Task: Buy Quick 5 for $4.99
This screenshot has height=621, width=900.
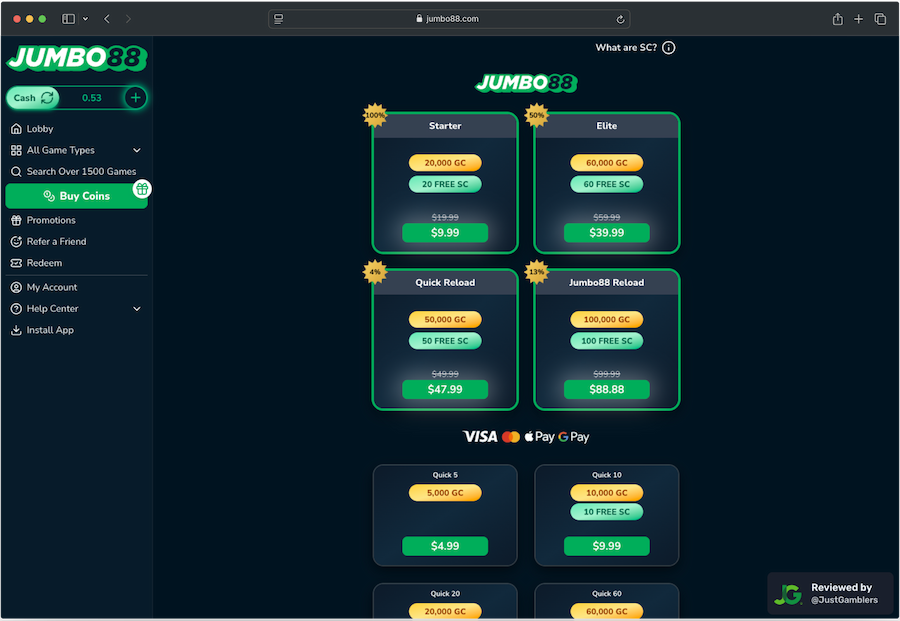Action: 445,546
